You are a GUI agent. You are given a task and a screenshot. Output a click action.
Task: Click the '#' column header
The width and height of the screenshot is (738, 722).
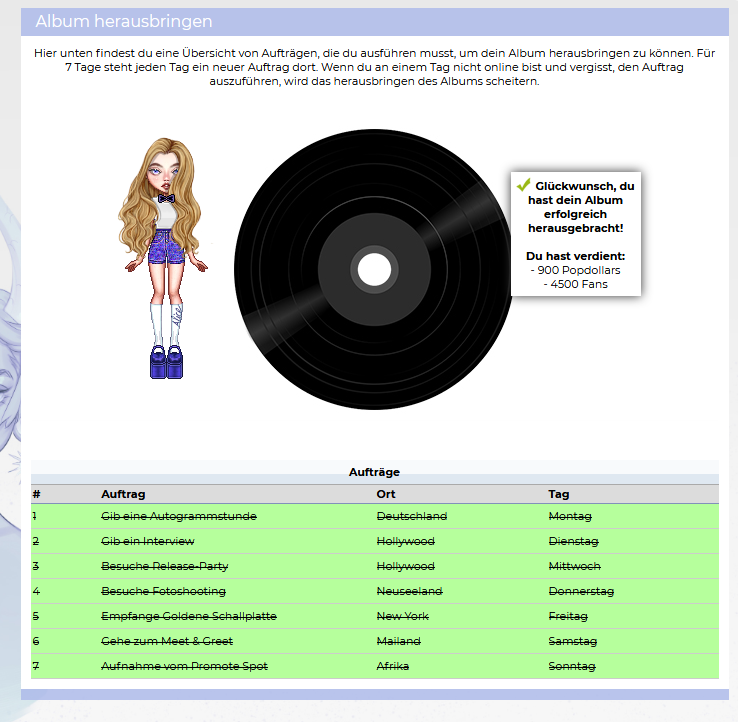(36, 494)
